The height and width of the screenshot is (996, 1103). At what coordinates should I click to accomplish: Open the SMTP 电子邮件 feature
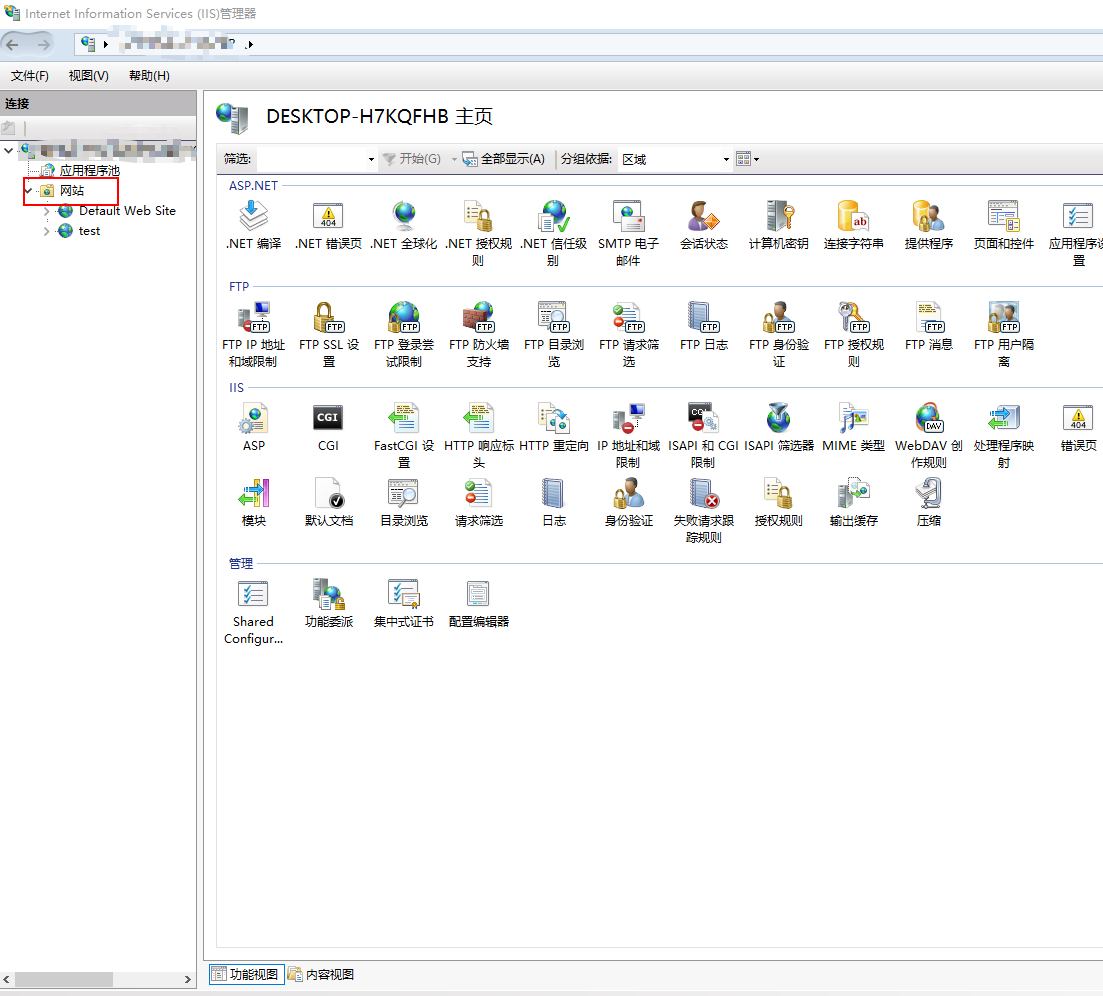click(628, 234)
